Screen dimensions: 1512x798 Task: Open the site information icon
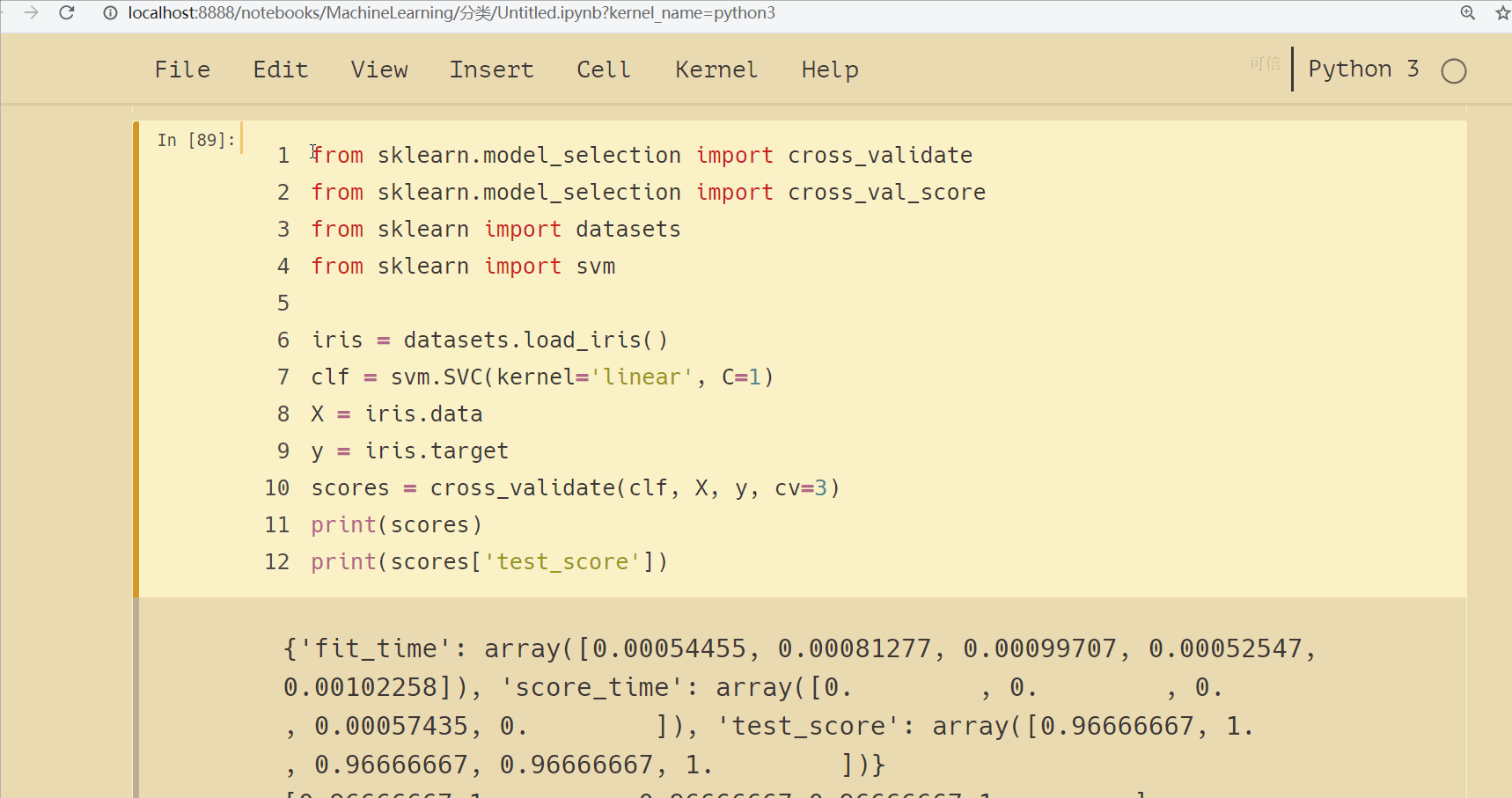point(108,13)
